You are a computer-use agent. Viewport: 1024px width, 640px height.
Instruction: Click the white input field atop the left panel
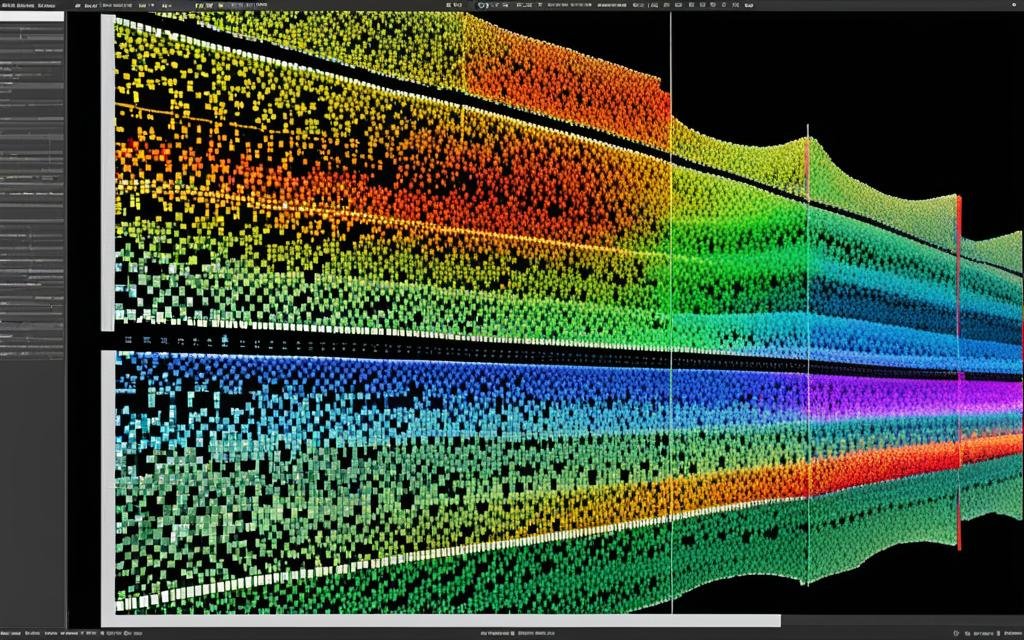(x=32, y=16)
